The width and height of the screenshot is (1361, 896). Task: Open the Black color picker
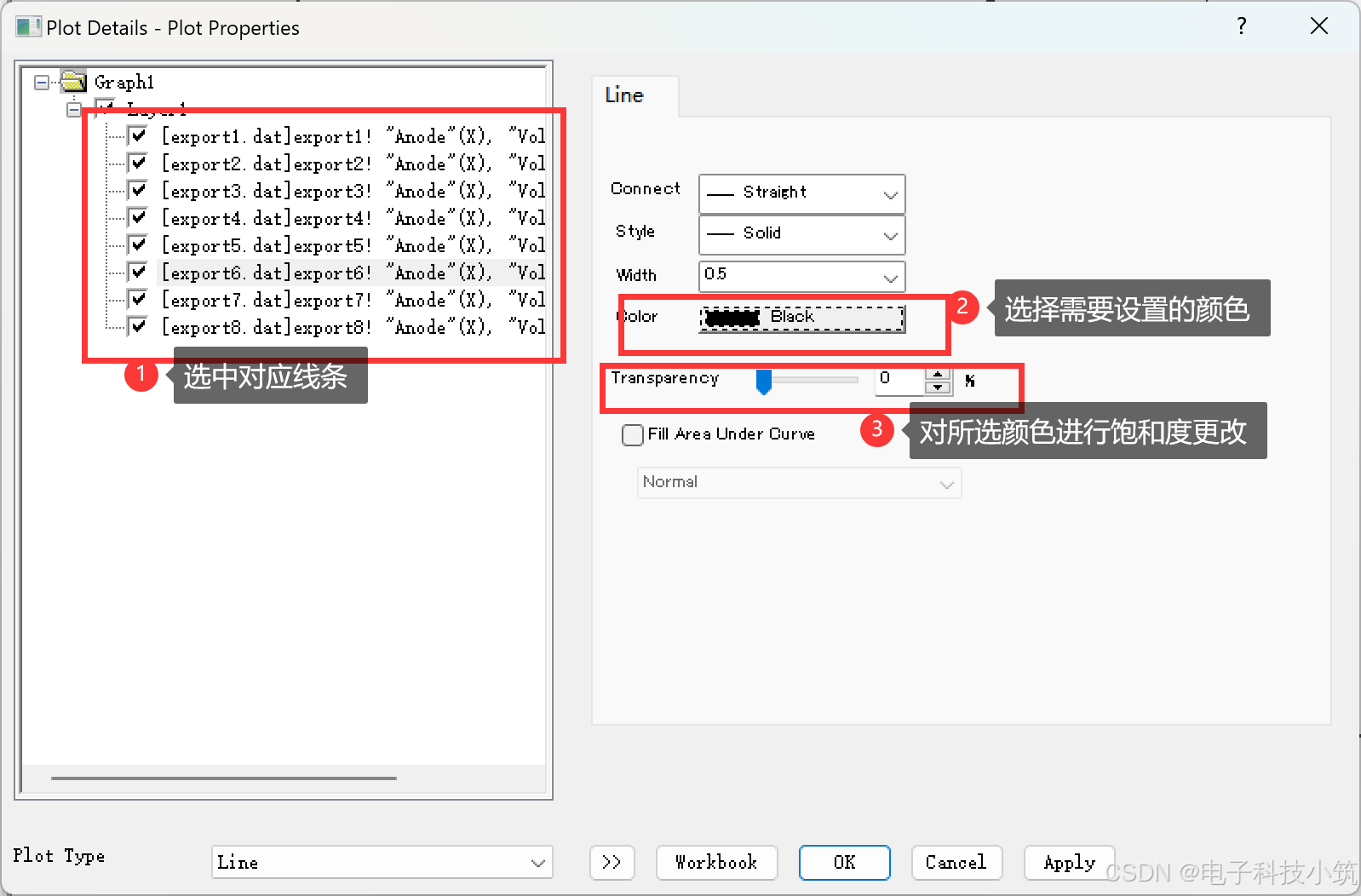click(802, 319)
